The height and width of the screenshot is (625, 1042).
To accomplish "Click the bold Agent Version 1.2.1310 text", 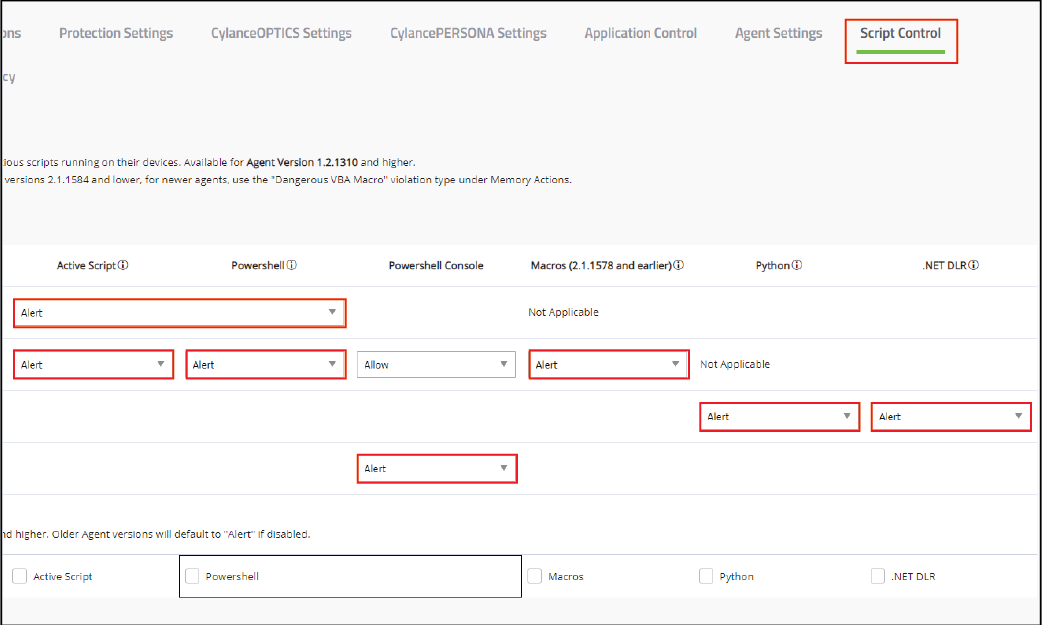I will [302, 162].
